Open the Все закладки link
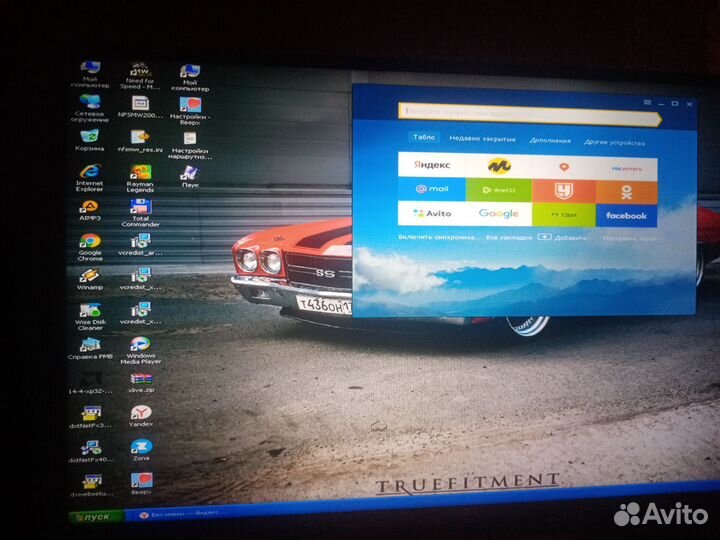 click(509, 238)
